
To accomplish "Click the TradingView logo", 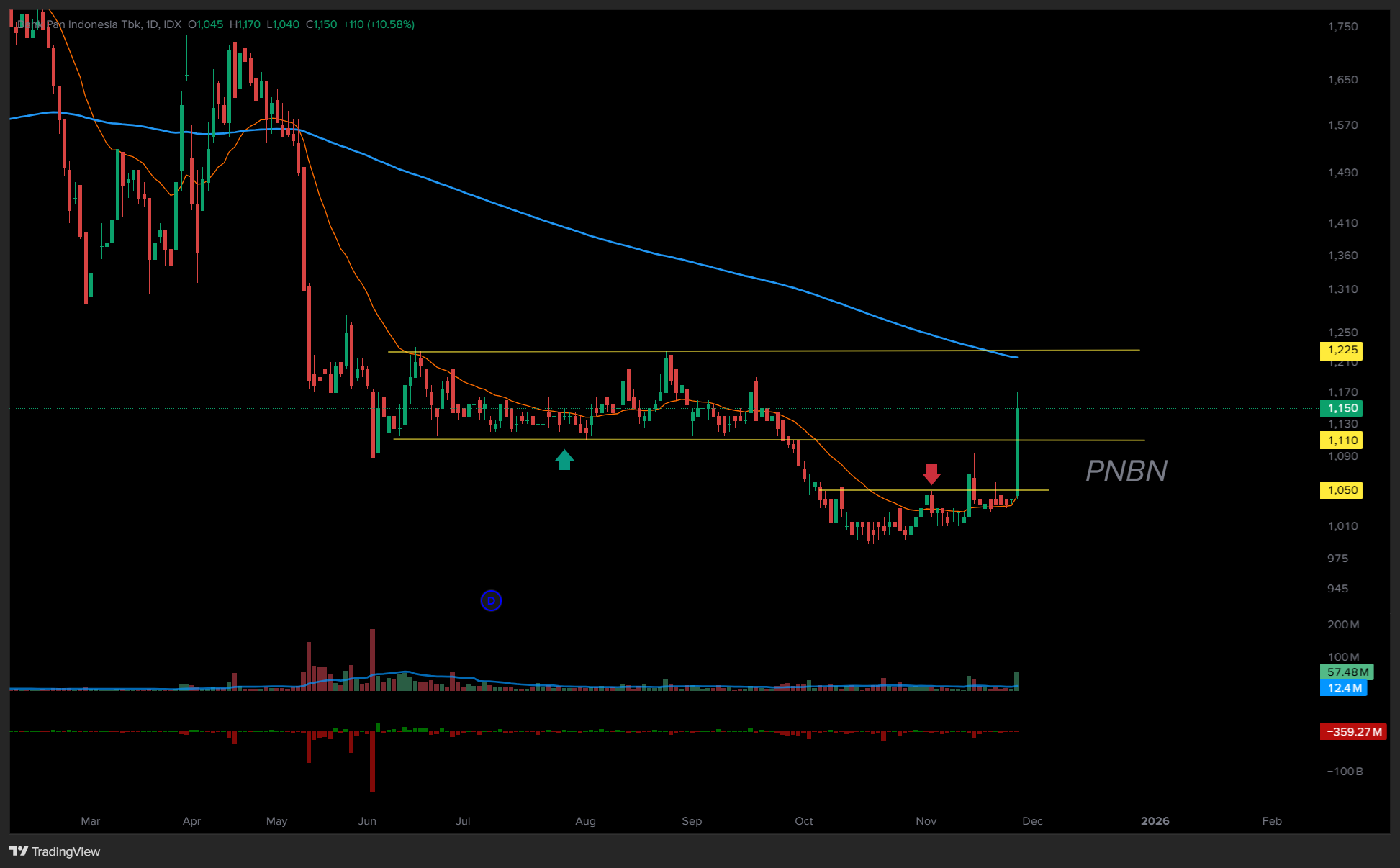I will 55,851.
